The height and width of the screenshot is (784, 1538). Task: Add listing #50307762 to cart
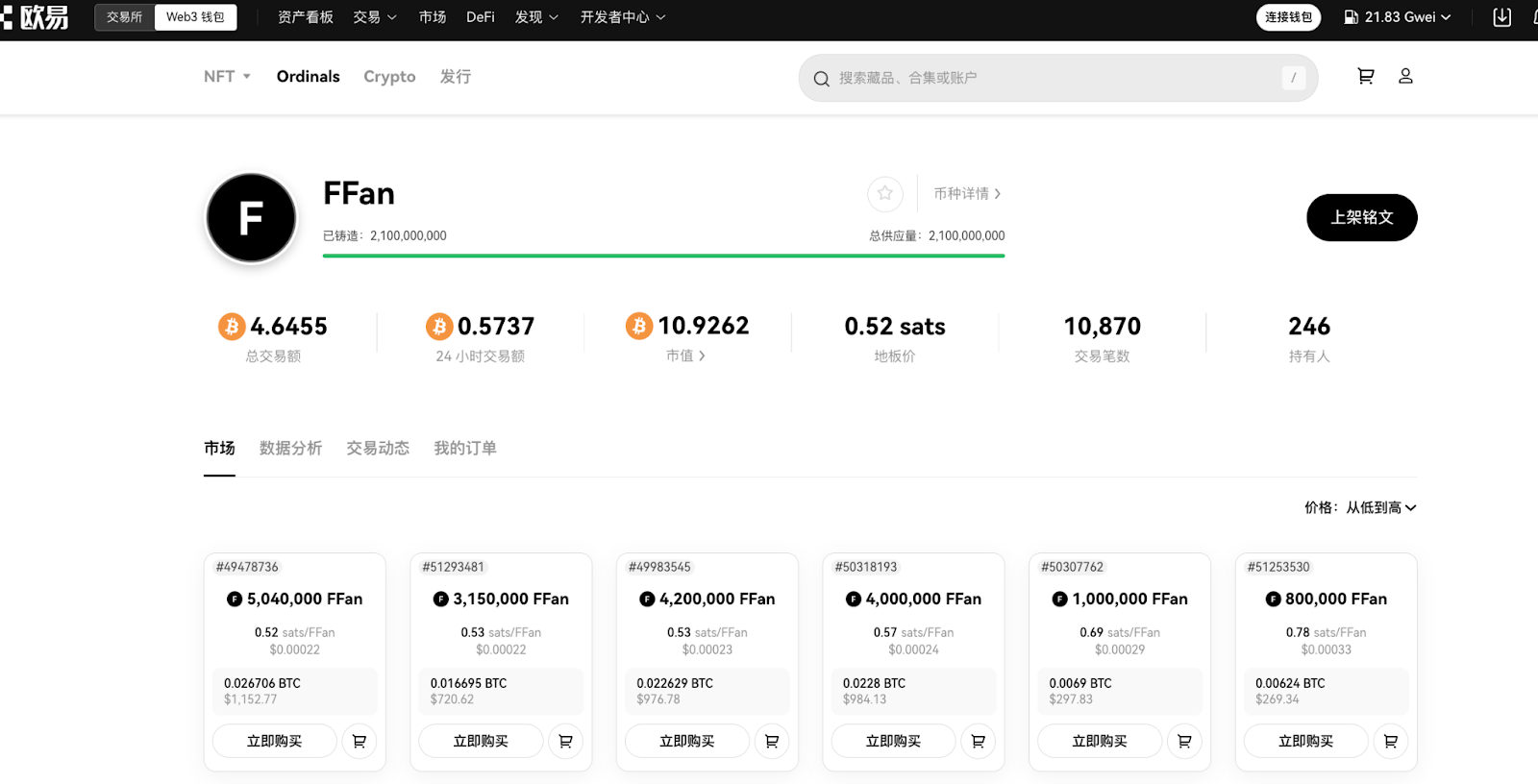click(1184, 741)
